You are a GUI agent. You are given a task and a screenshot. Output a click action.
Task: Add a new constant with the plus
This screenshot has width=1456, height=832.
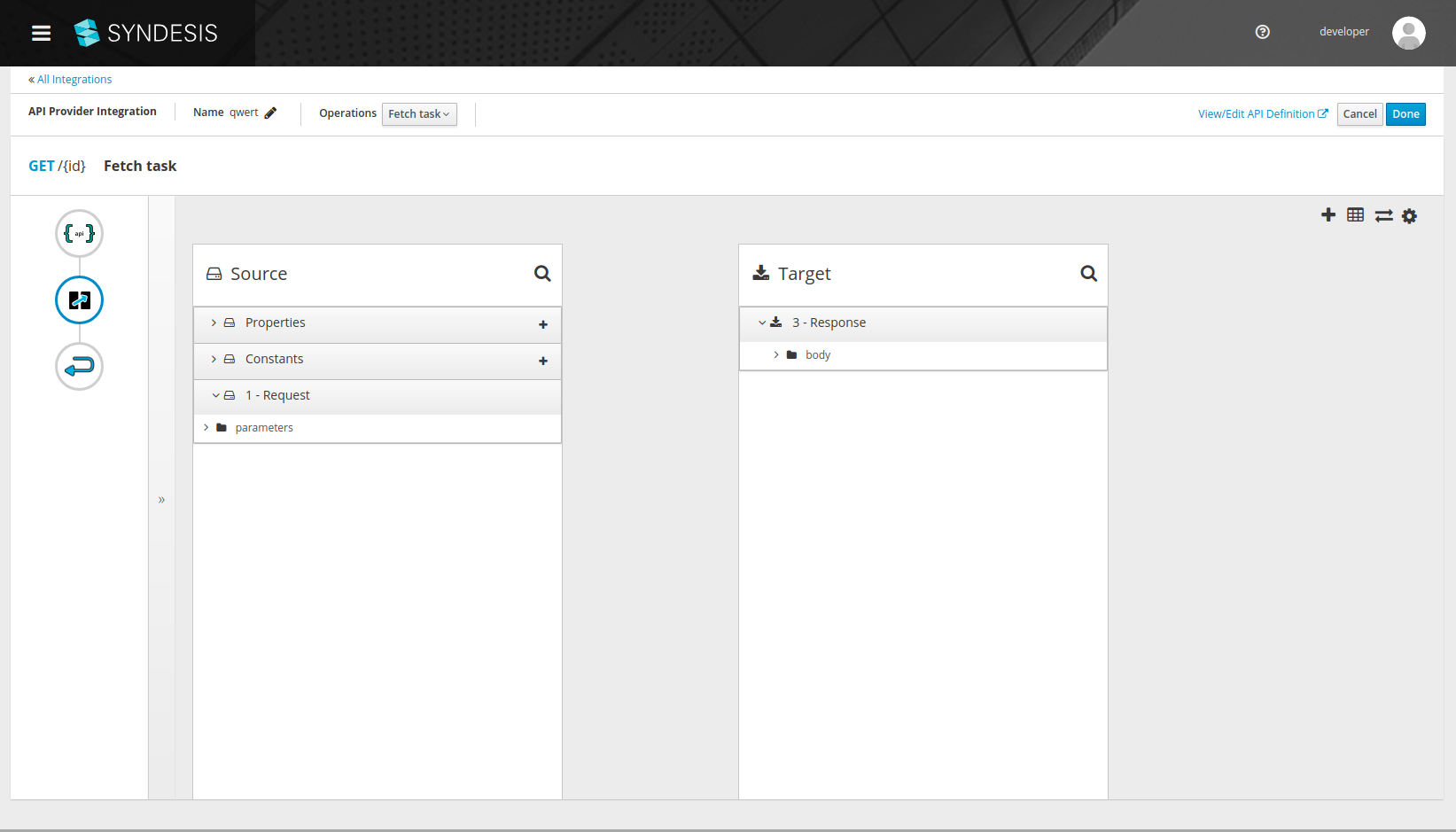tap(543, 361)
